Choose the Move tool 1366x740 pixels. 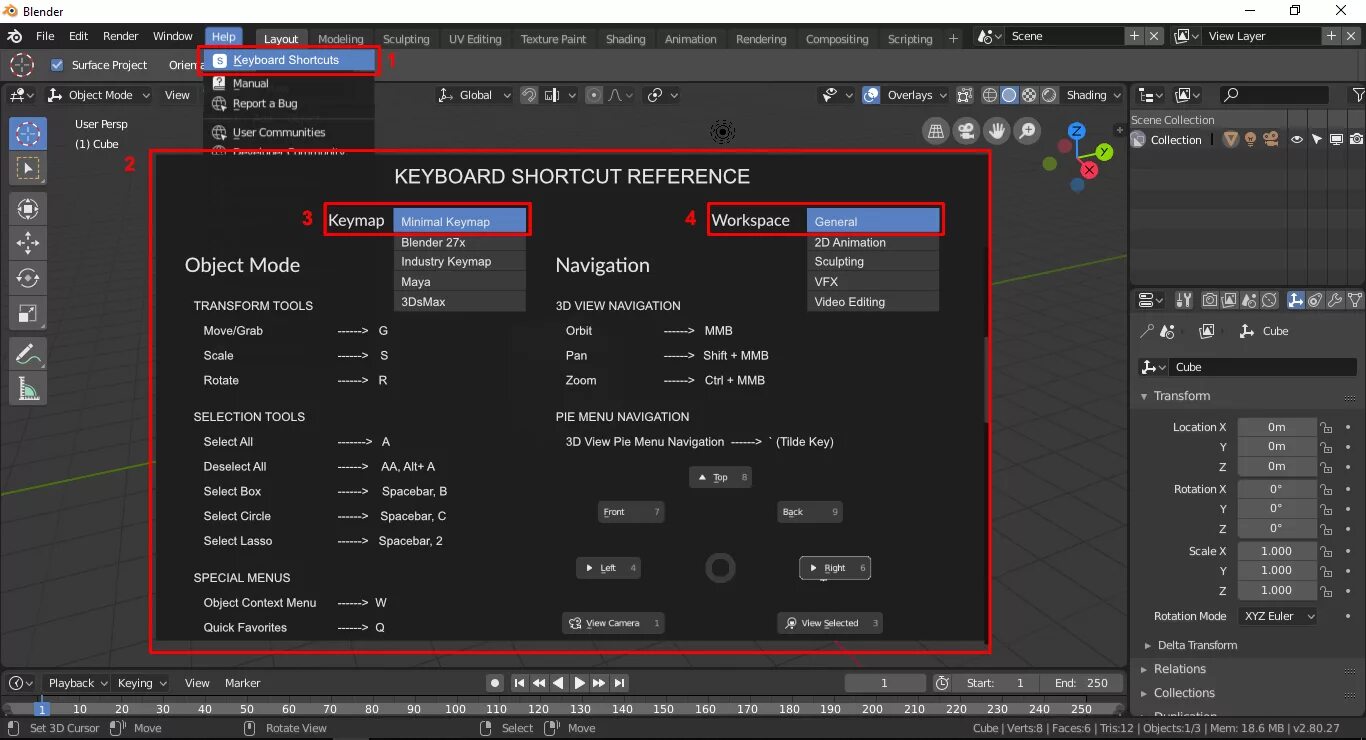(28, 243)
